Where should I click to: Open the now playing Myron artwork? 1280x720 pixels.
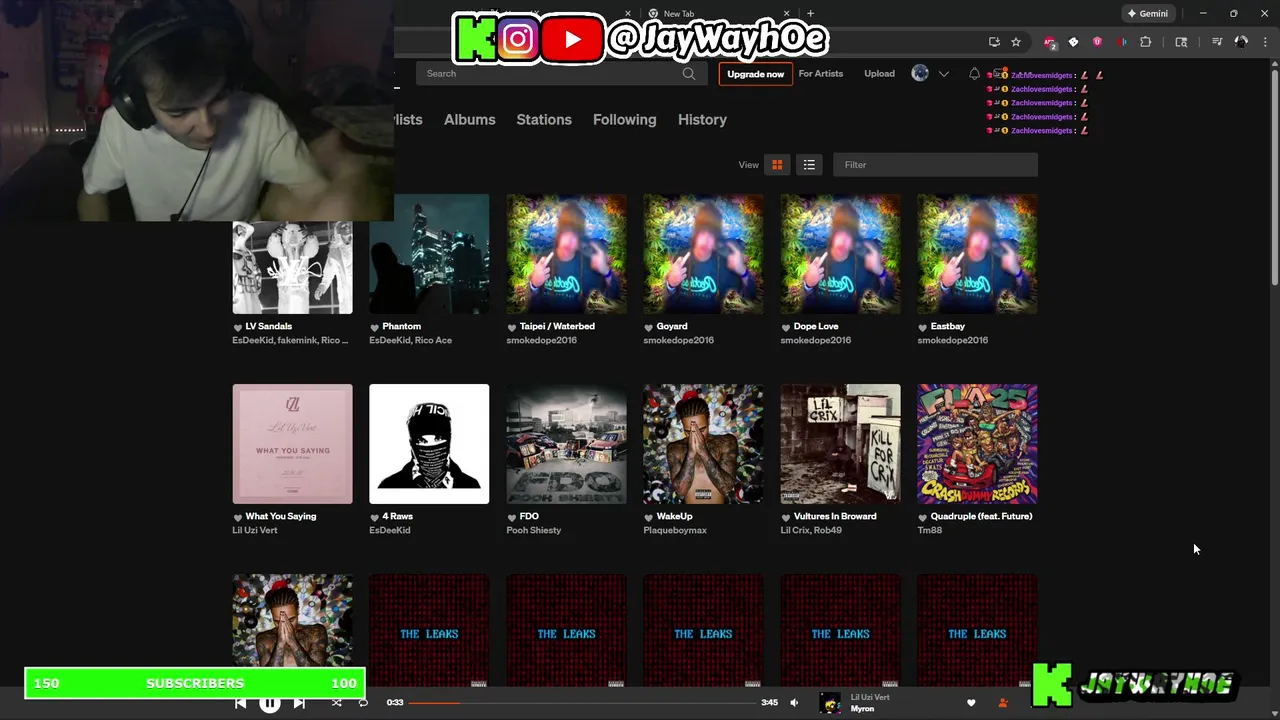tap(830, 703)
